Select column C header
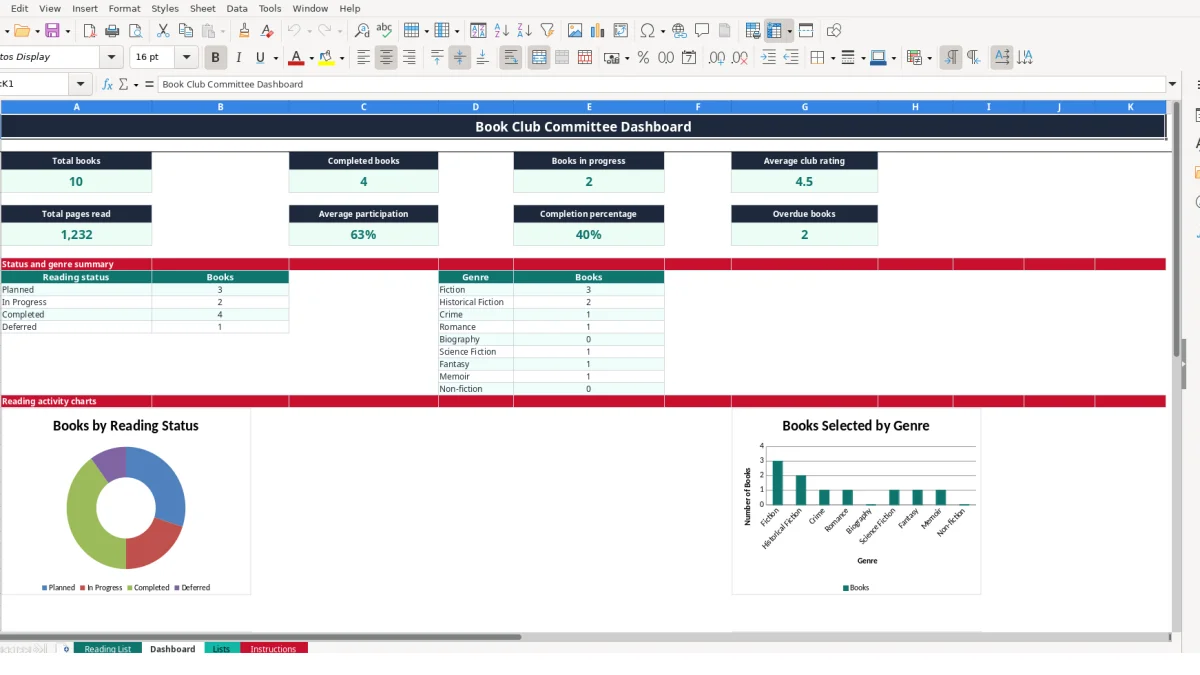The width and height of the screenshot is (1200, 675). point(363,107)
